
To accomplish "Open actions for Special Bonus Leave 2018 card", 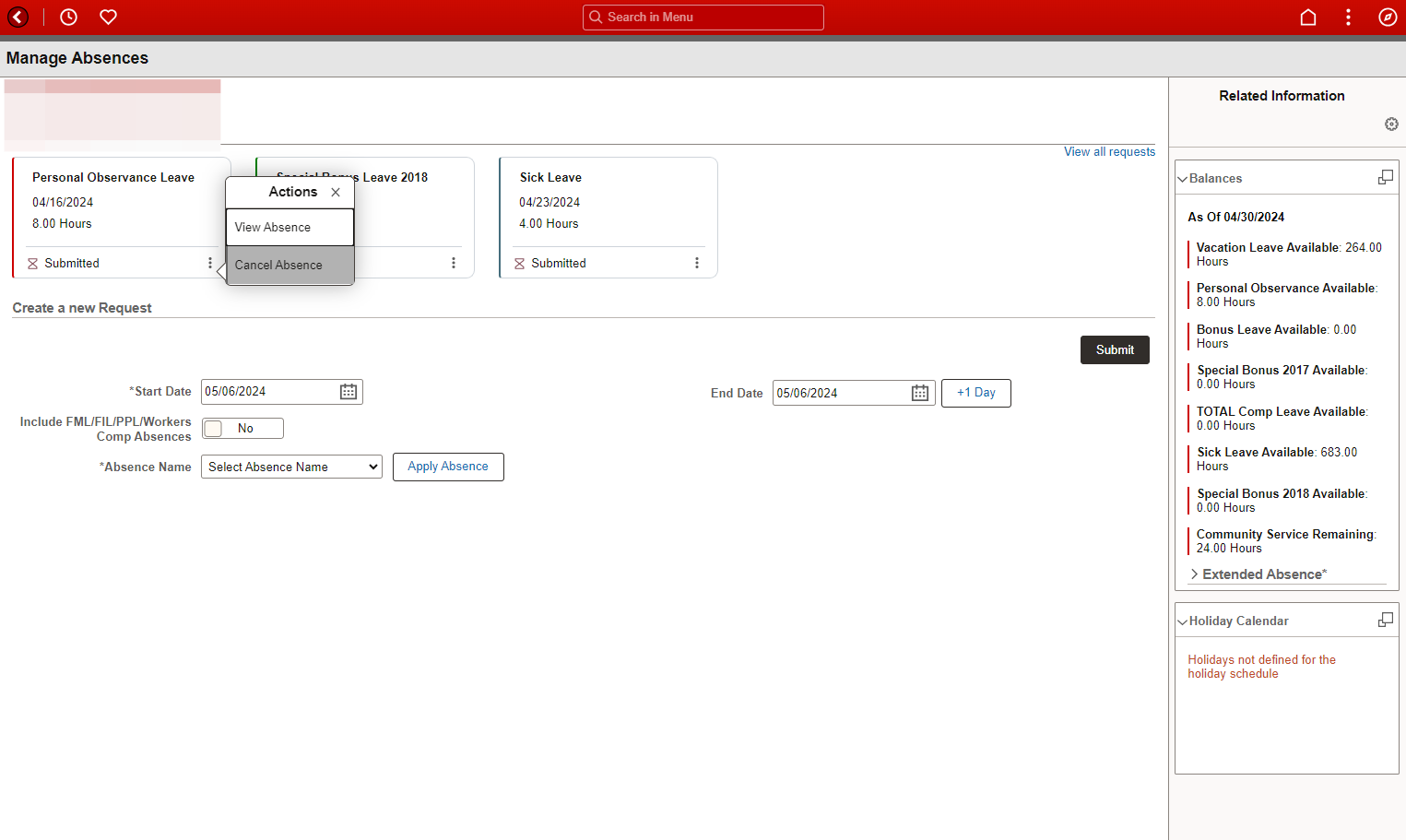I will pyautogui.click(x=454, y=263).
